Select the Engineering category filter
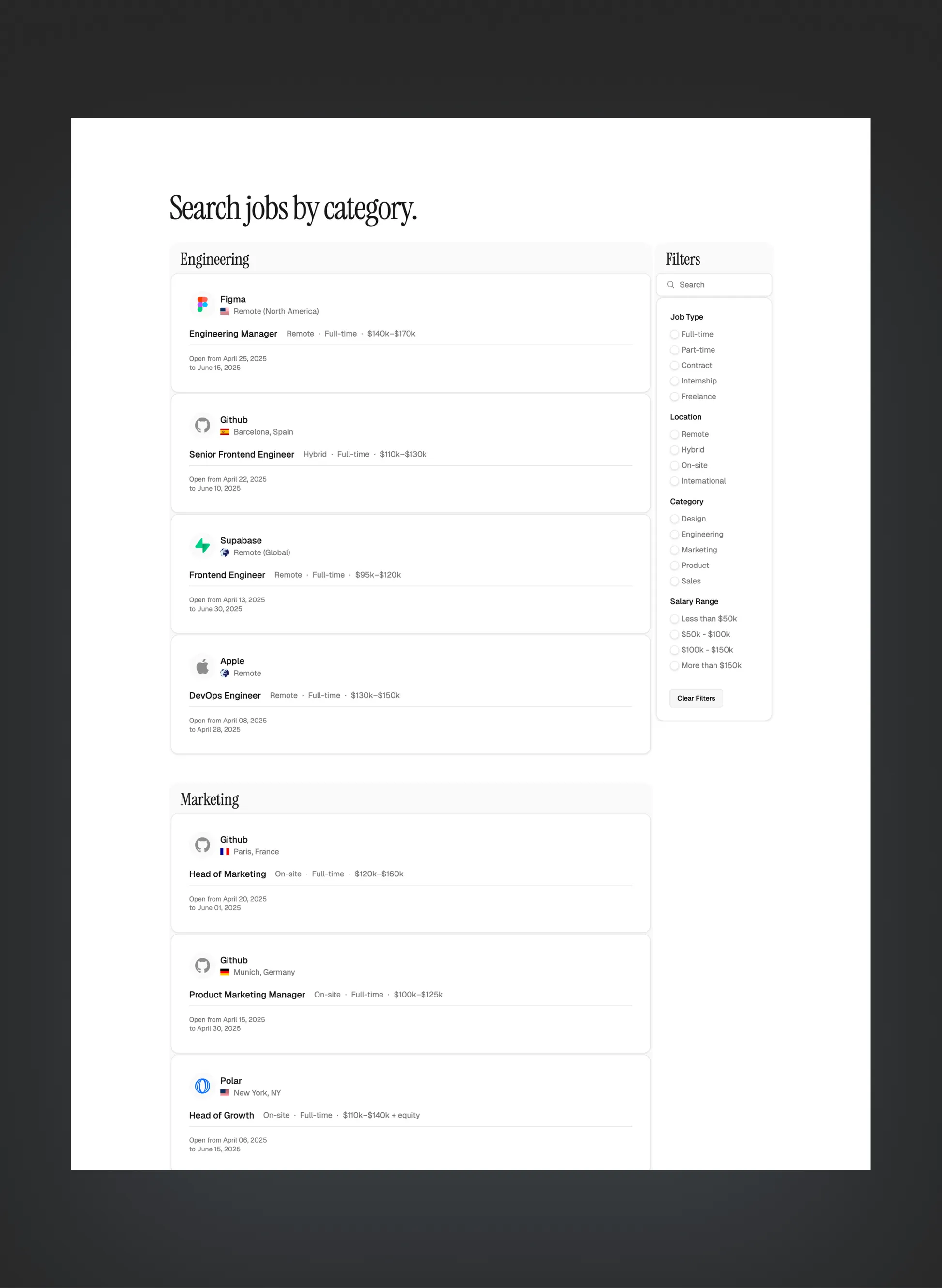 675,535
